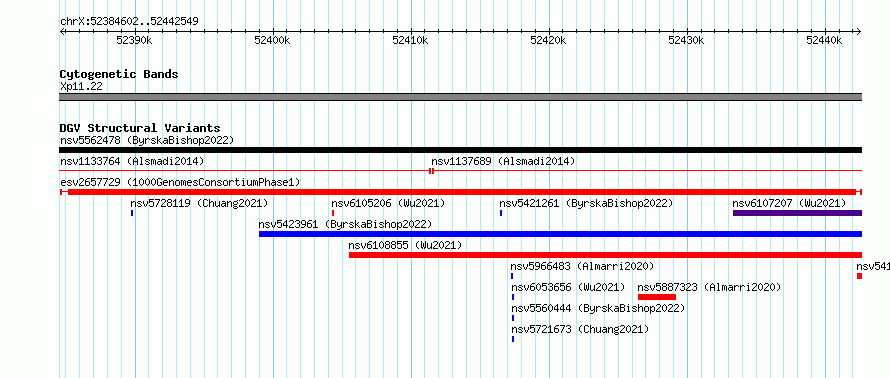This screenshot has width=890, height=378.
Task: Click the blue nsv6053656 variant tick
Action: coord(513,297)
